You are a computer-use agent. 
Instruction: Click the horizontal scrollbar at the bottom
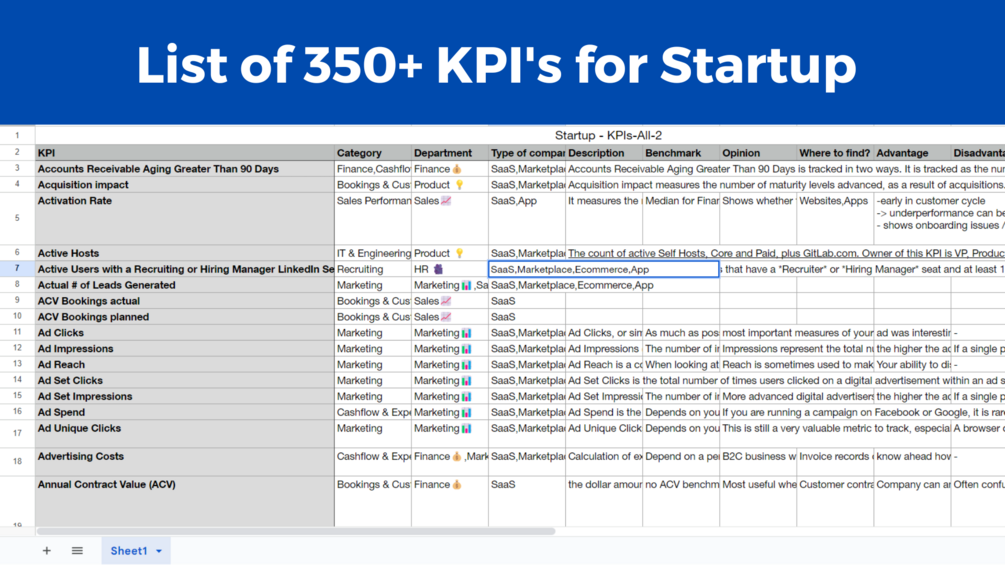click(296, 531)
